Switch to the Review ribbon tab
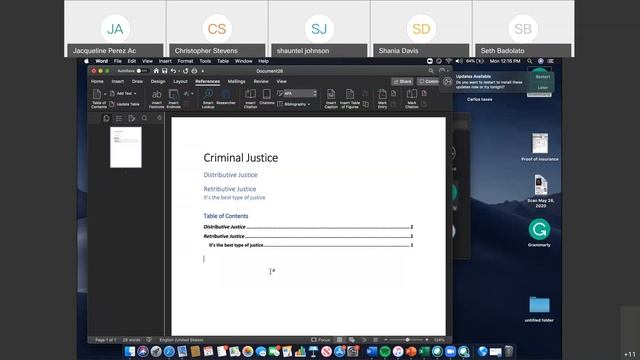640x360 pixels. (261, 82)
